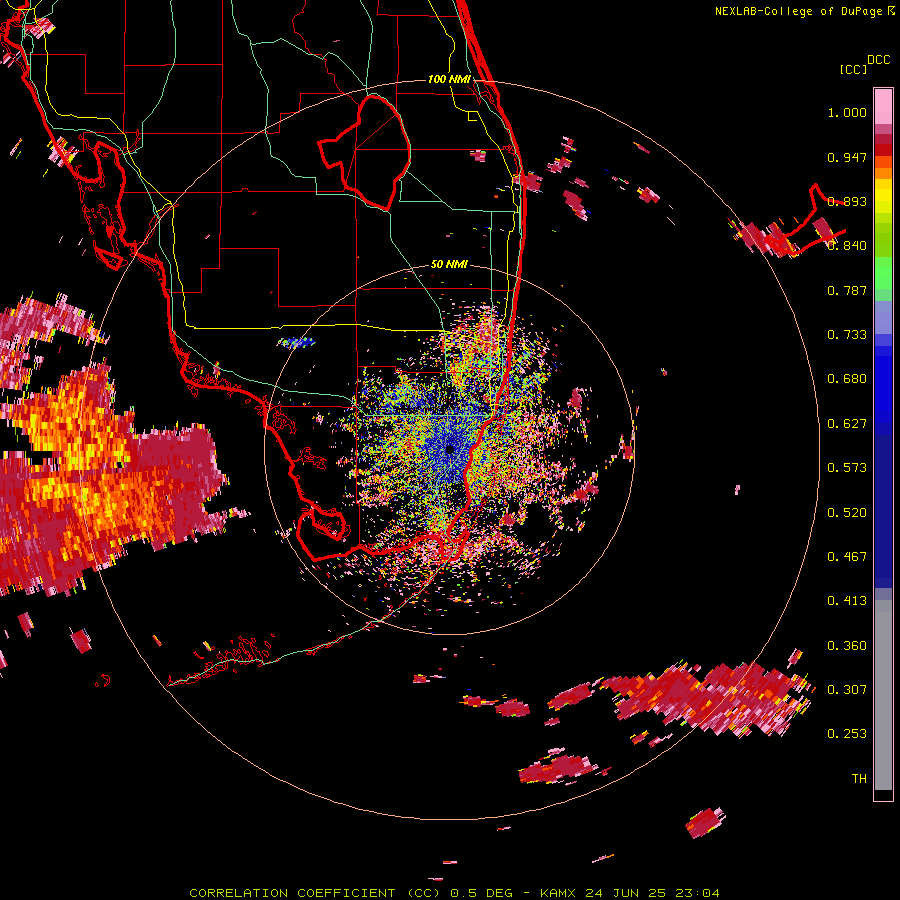900x900 pixels.
Task: Click the NEXLAB-College of DuPage title text
Action: [804, 11]
